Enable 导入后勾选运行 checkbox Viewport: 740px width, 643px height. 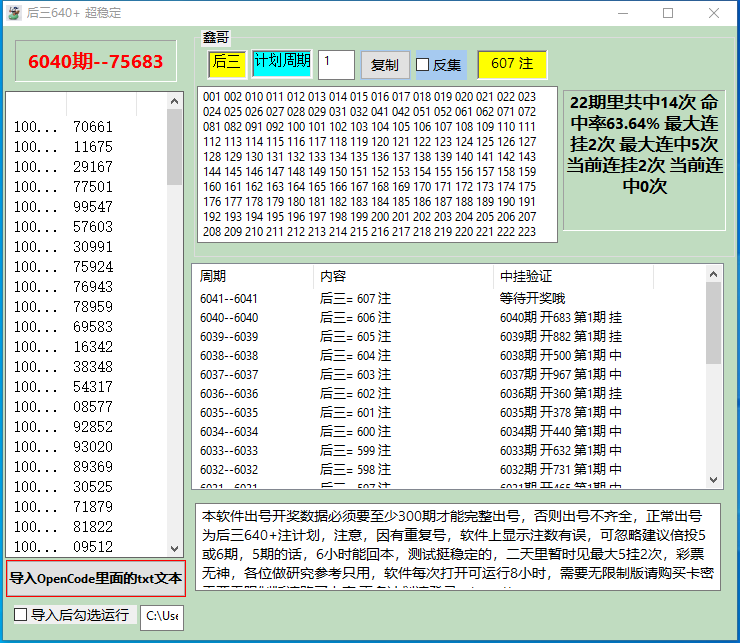pos(20,615)
